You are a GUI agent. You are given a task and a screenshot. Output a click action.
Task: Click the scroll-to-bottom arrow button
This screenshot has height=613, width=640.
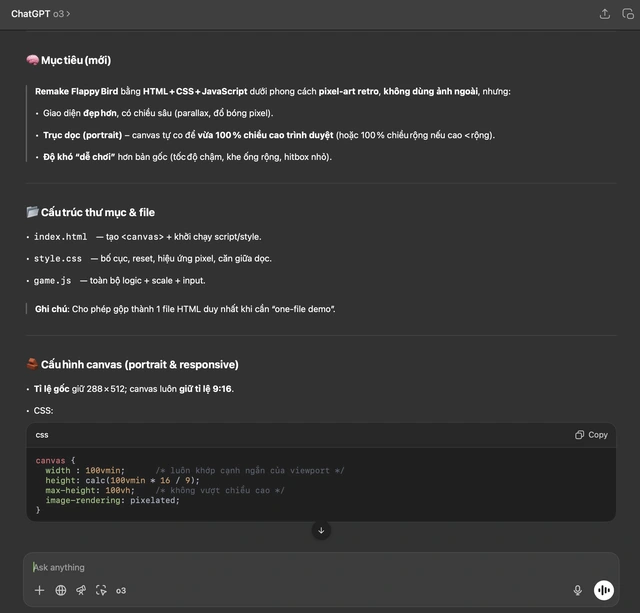320,530
